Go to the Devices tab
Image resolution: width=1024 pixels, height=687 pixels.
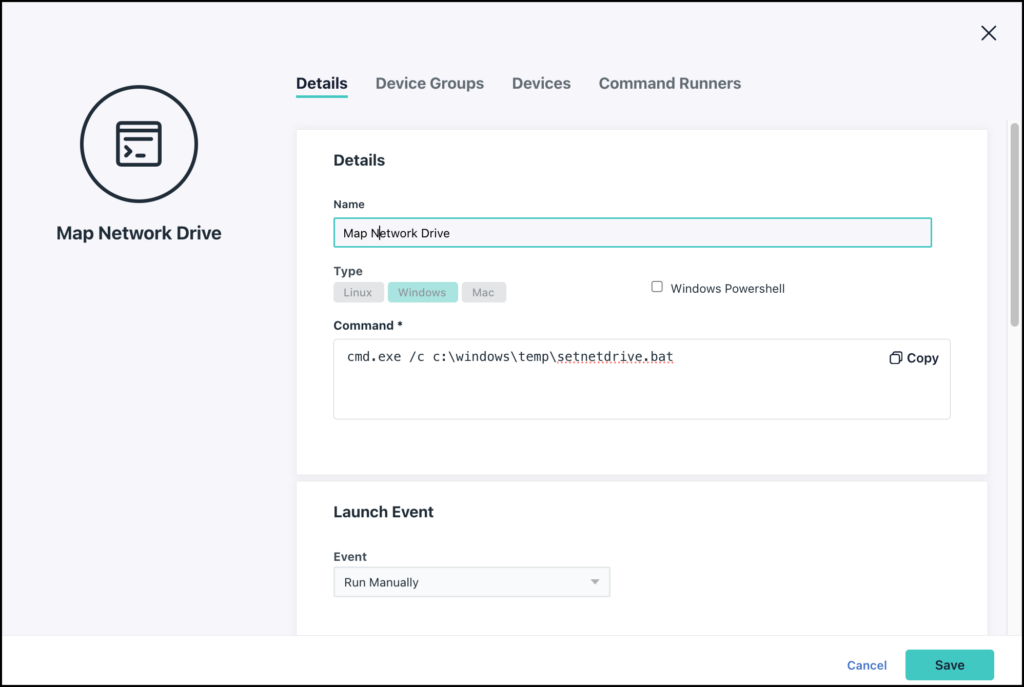point(541,84)
